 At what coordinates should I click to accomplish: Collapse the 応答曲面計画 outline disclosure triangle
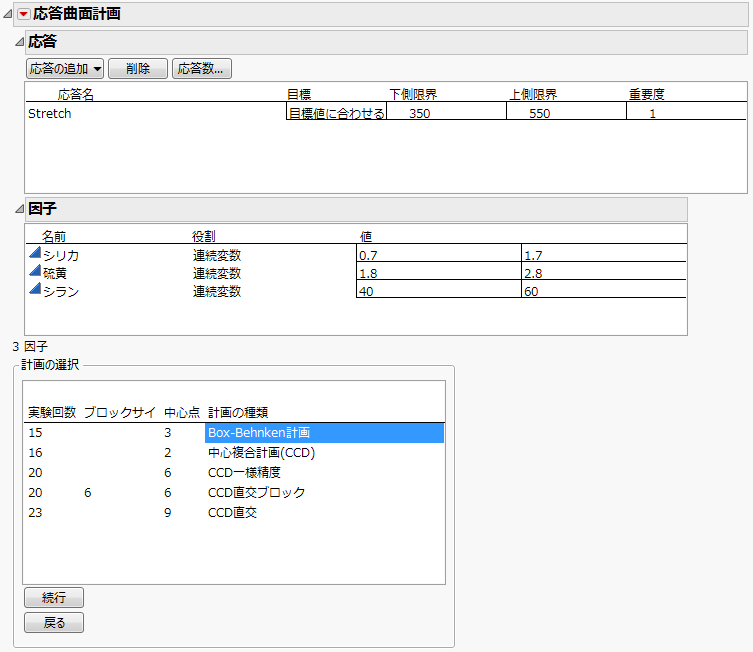[x=8, y=14]
